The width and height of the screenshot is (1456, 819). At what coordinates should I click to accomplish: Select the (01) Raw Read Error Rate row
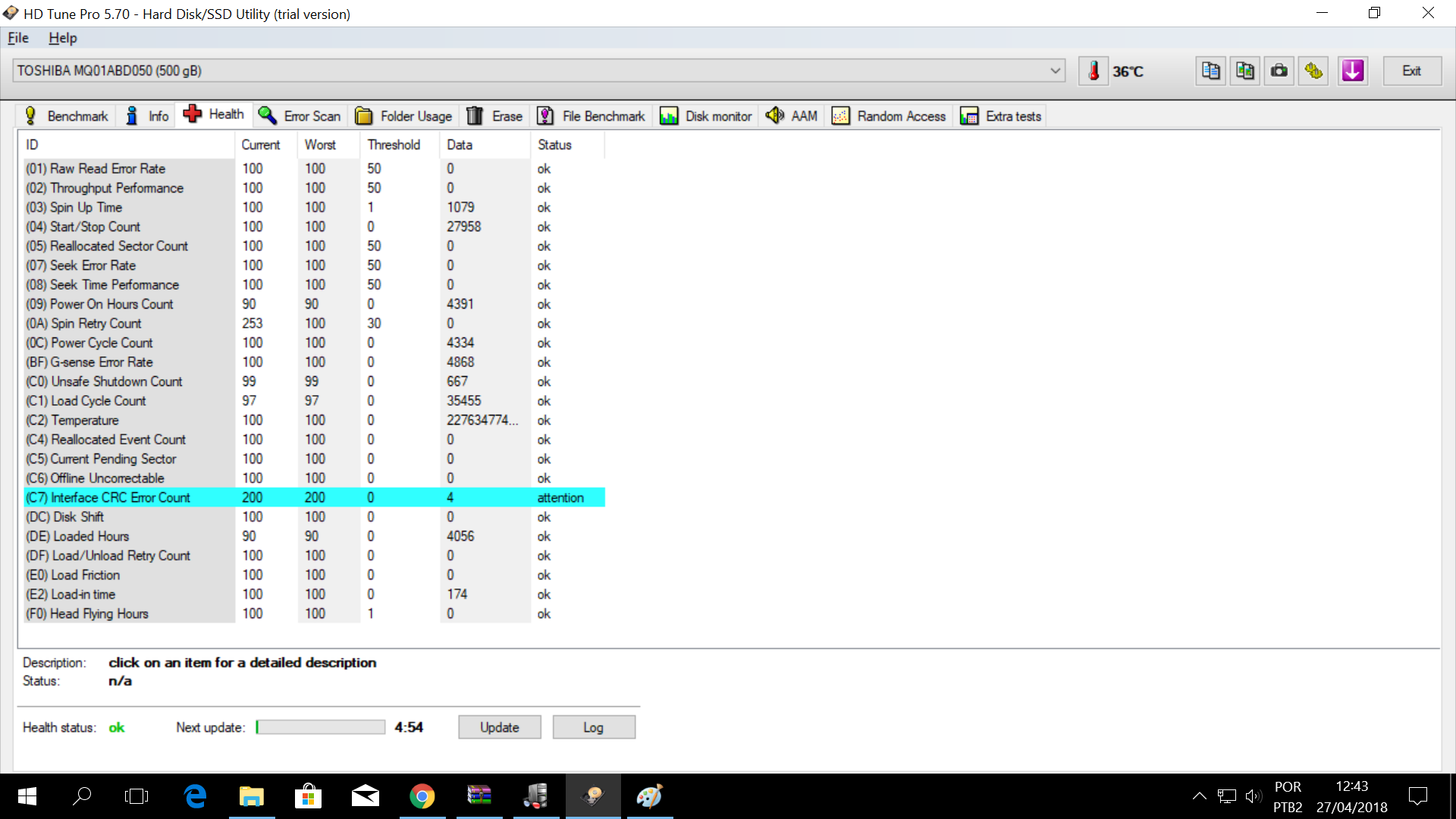pos(314,168)
